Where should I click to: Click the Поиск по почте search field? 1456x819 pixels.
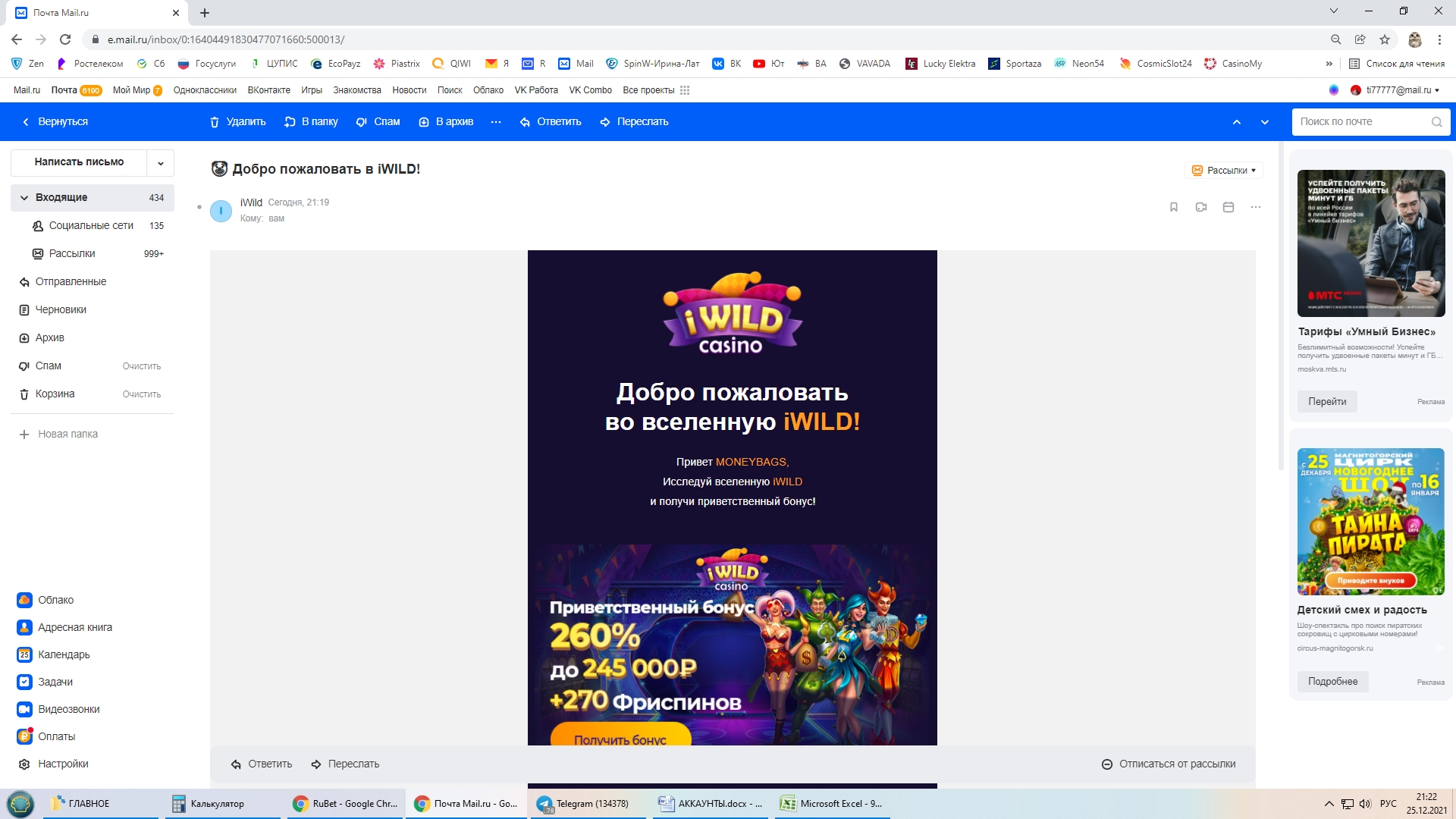[x=1361, y=122]
